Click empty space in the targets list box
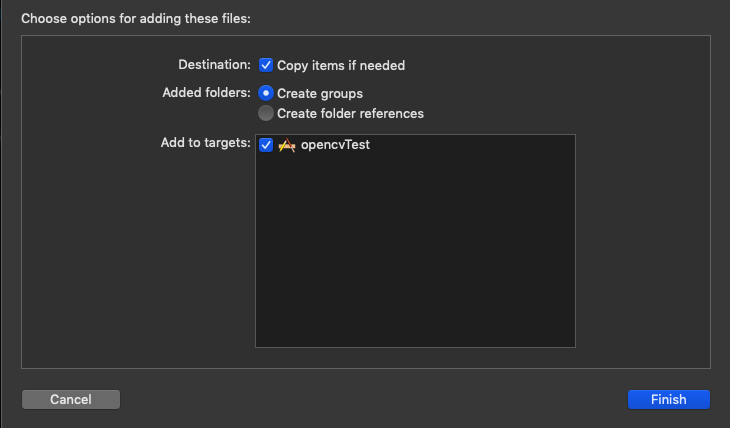 [415, 240]
